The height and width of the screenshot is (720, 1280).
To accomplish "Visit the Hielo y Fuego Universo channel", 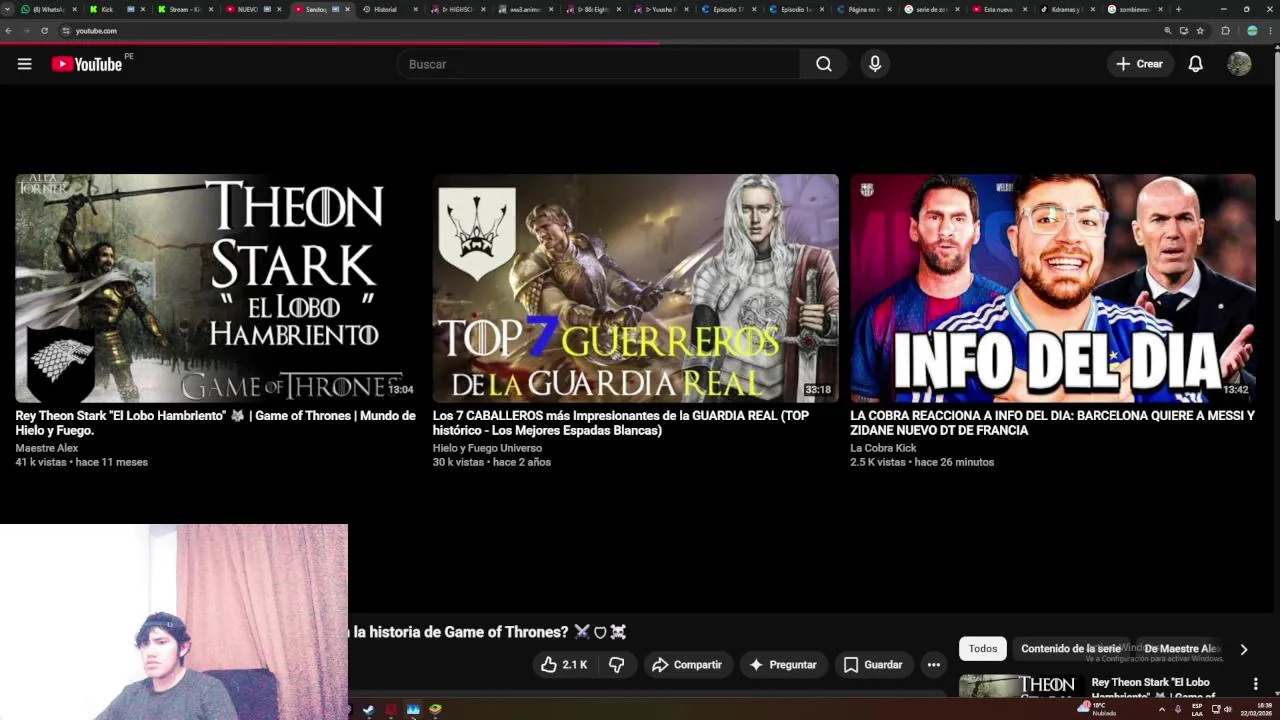I will coord(487,448).
